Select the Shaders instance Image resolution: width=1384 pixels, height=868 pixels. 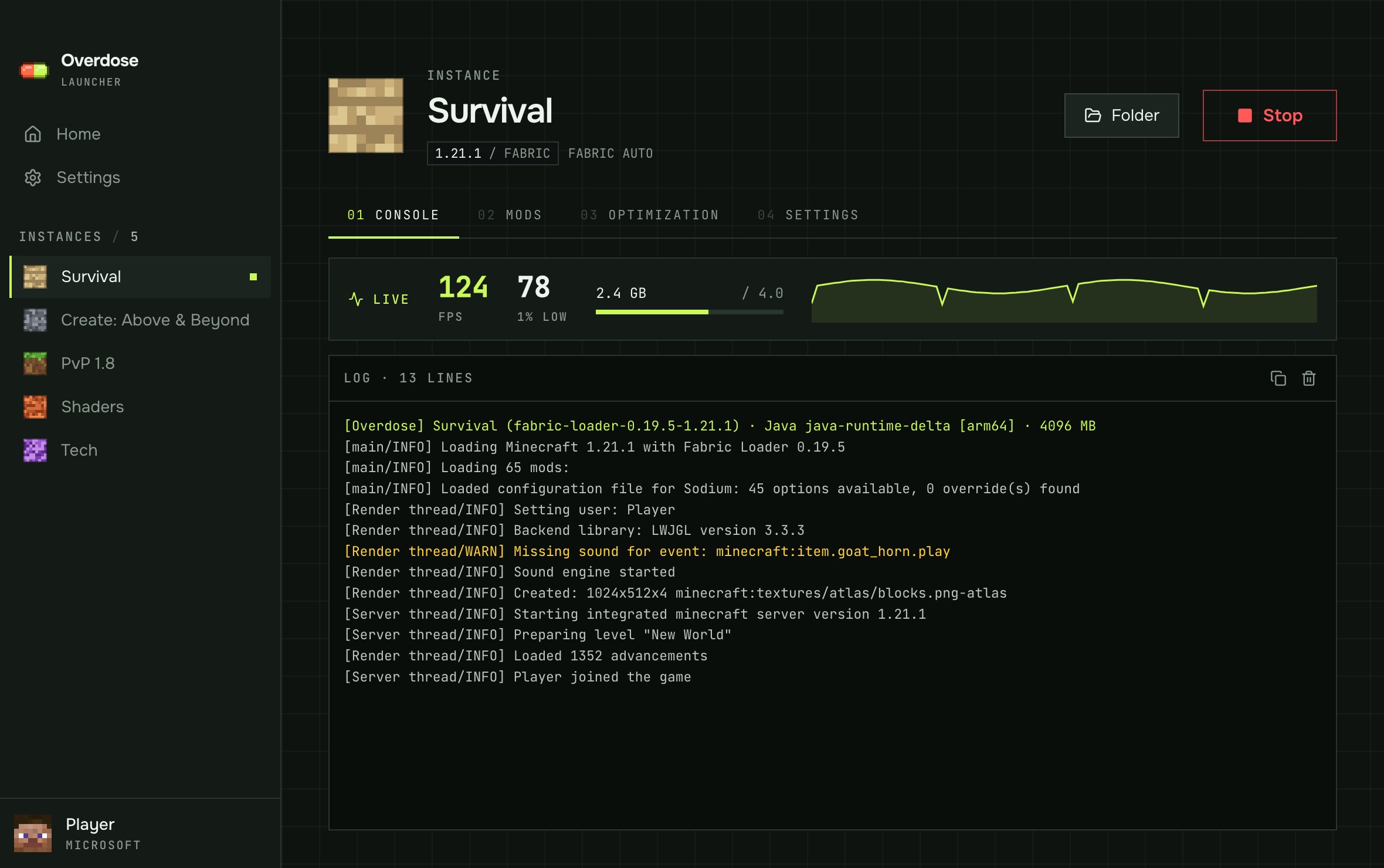tap(141, 407)
